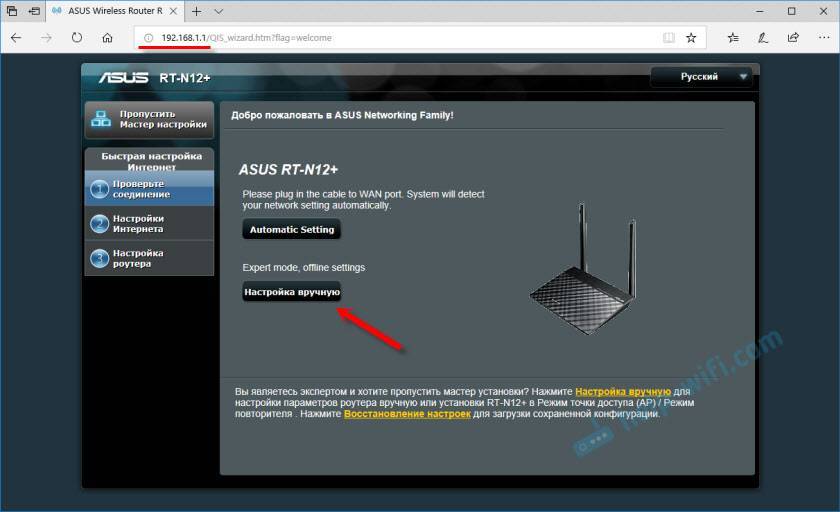
Task: Select step 3 Настройка роутера
Action: pyautogui.click(x=149, y=259)
